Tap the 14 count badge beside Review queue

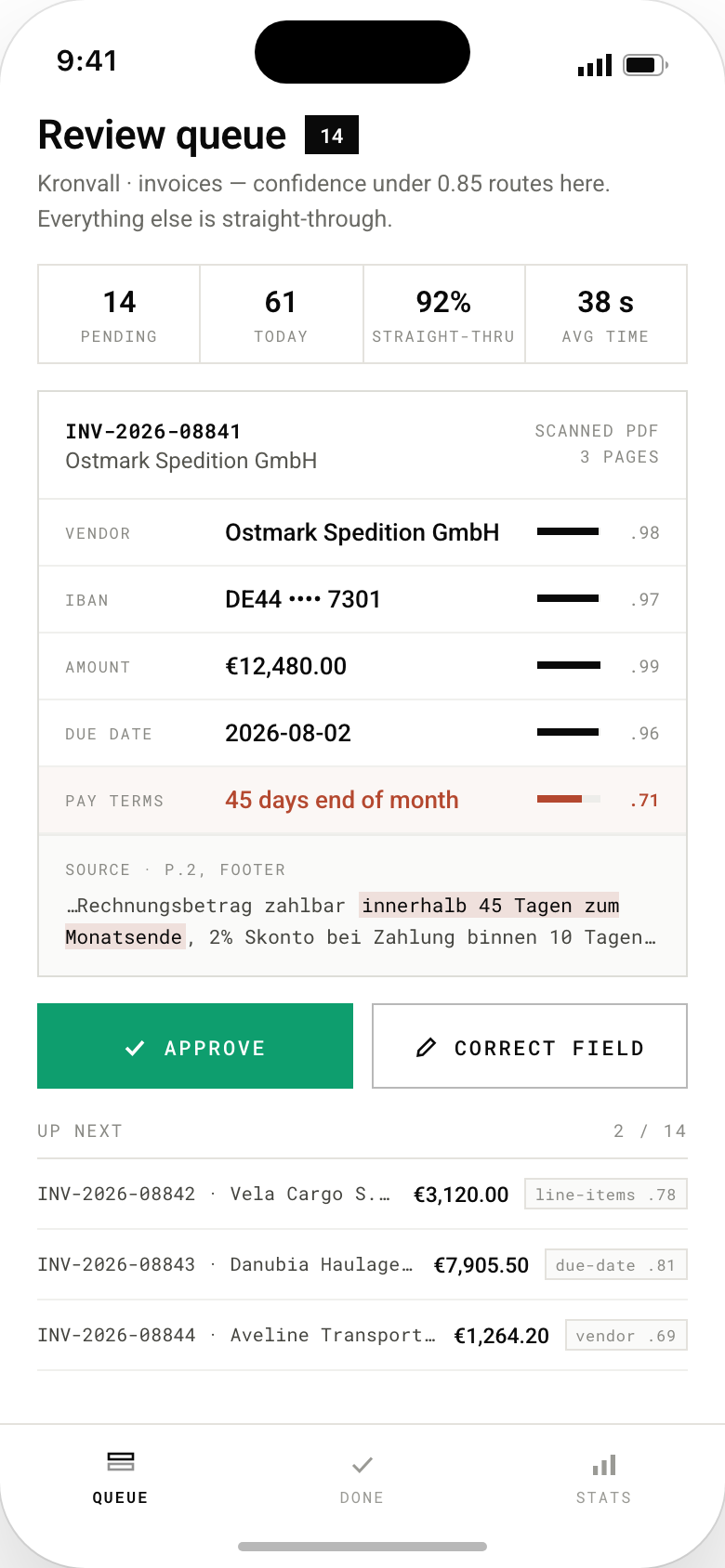[332, 136]
